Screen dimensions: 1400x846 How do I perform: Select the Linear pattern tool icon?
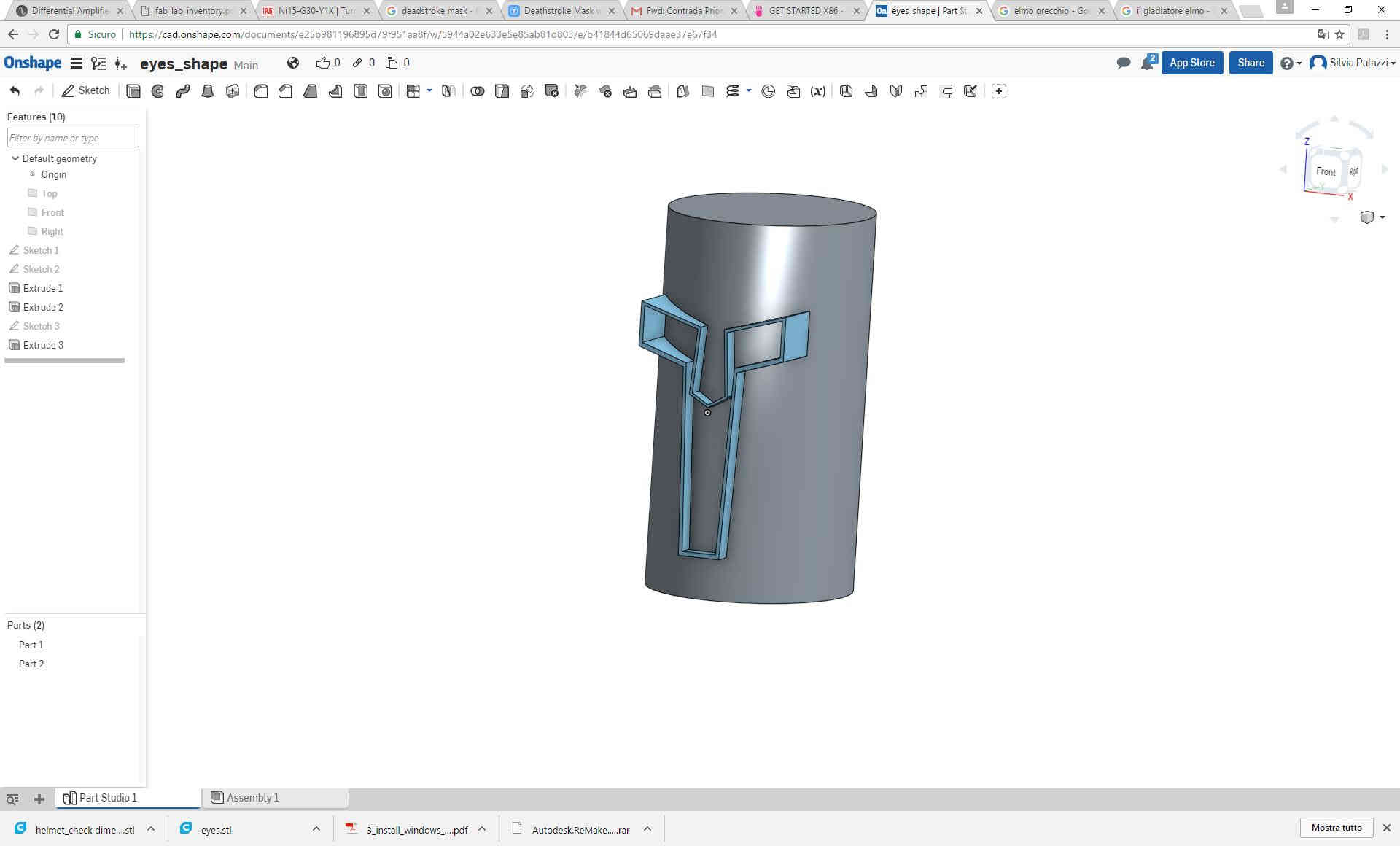413,91
